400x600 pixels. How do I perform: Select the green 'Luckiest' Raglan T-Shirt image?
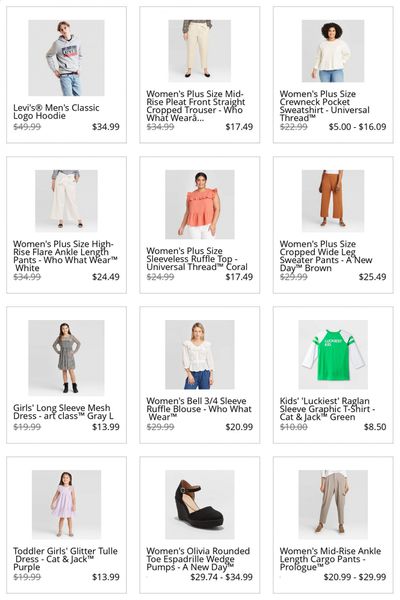[x=333, y=354]
